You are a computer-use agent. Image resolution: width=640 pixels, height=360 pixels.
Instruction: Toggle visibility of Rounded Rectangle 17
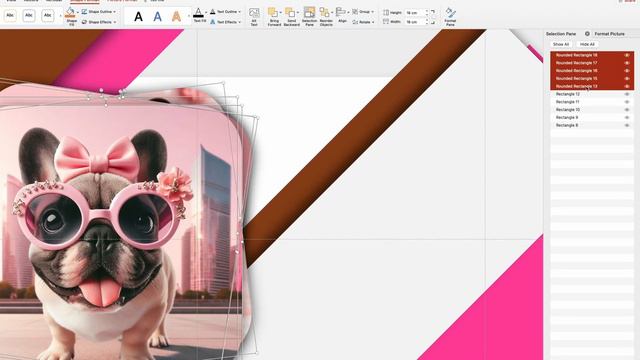coord(627,63)
